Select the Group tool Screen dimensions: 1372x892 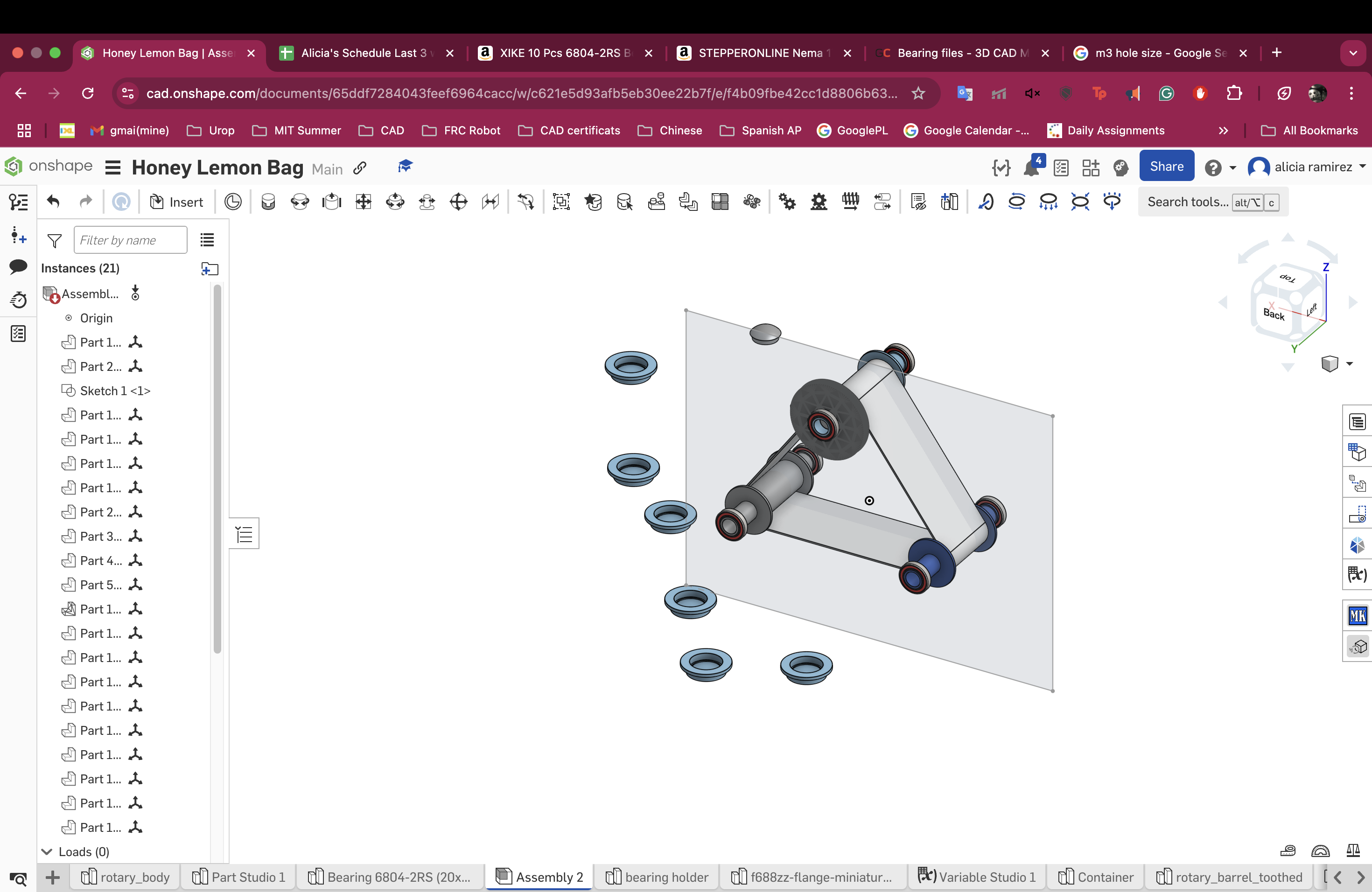[x=561, y=202]
